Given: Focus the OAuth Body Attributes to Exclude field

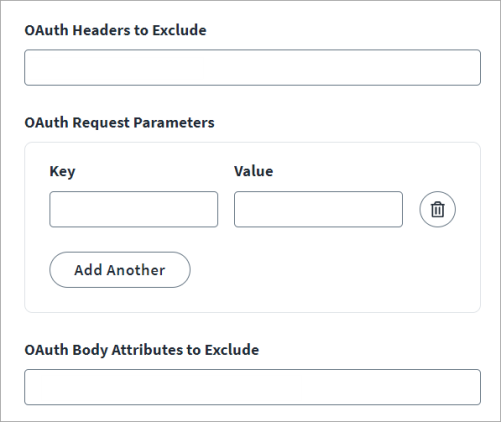Looking at the screenshot, I should (252, 387).
